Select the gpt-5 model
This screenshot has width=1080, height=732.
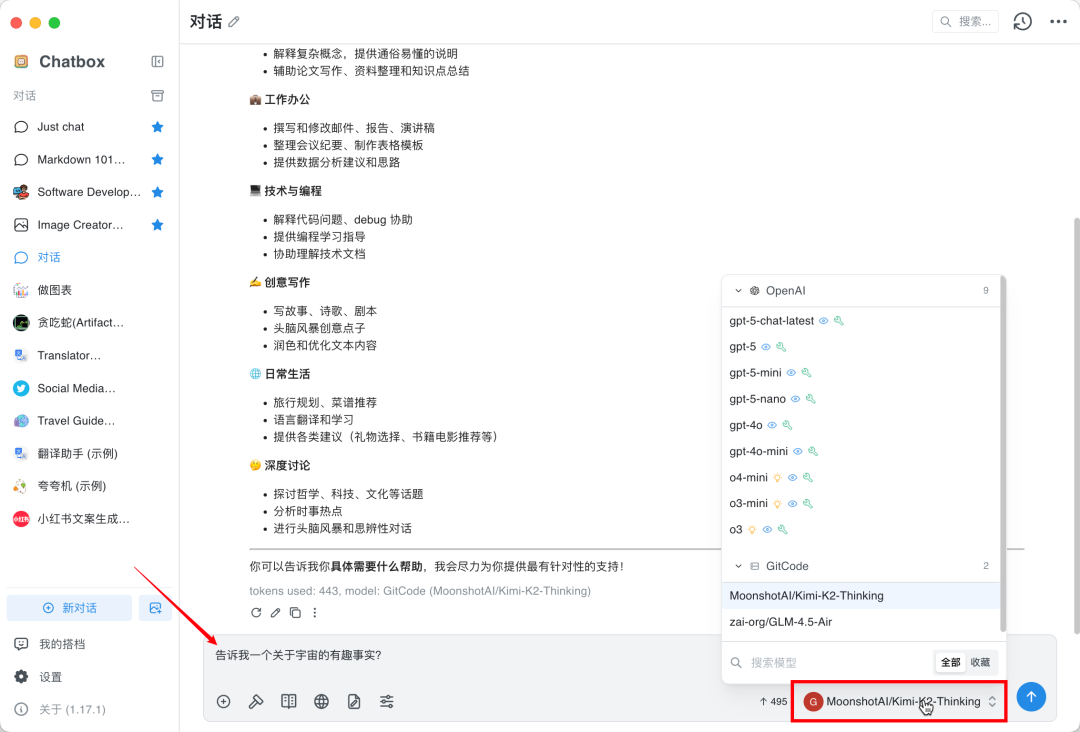click(861, 346)
